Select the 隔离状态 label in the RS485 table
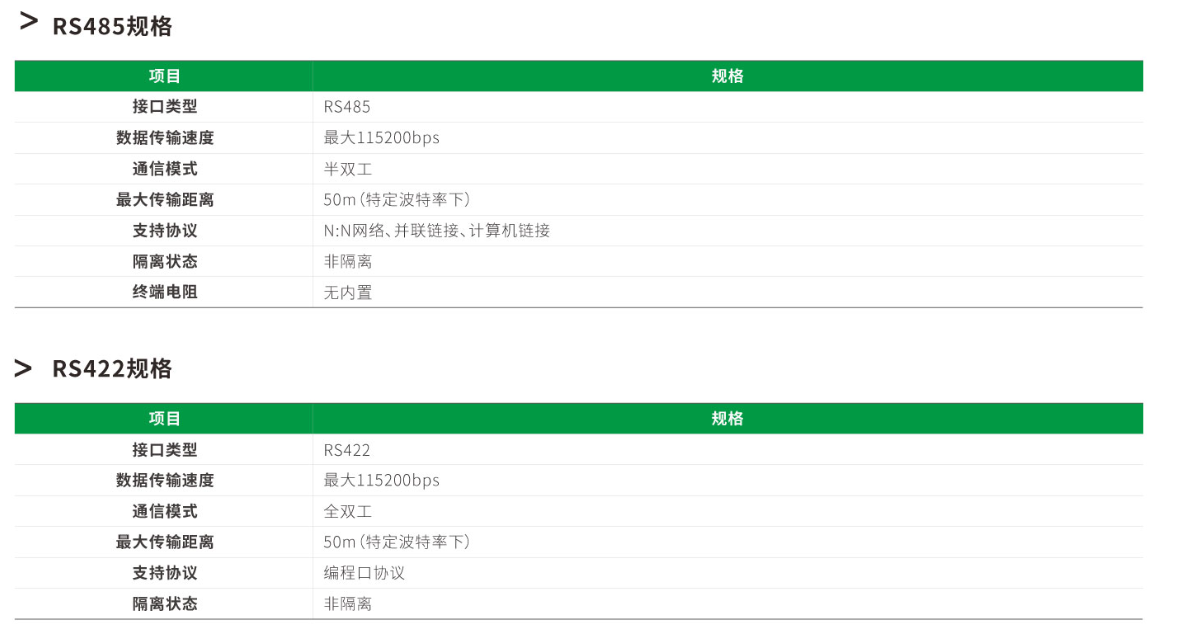 click(x=165, y=262)
